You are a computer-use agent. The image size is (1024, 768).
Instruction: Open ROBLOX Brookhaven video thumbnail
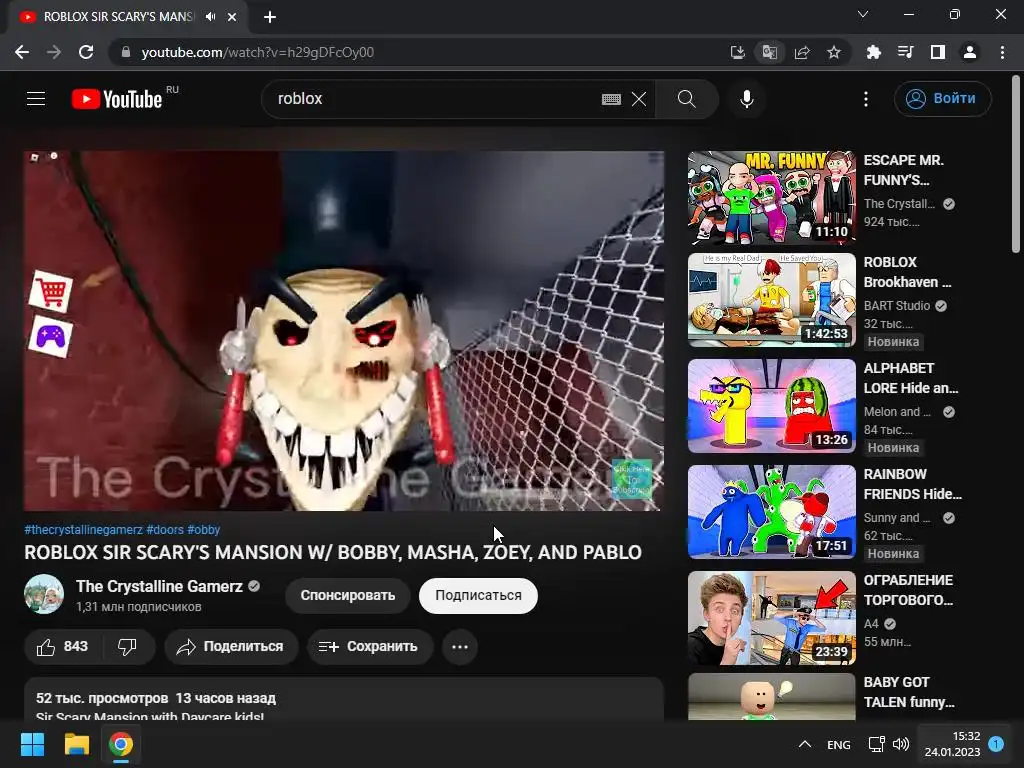pos(771,300)
